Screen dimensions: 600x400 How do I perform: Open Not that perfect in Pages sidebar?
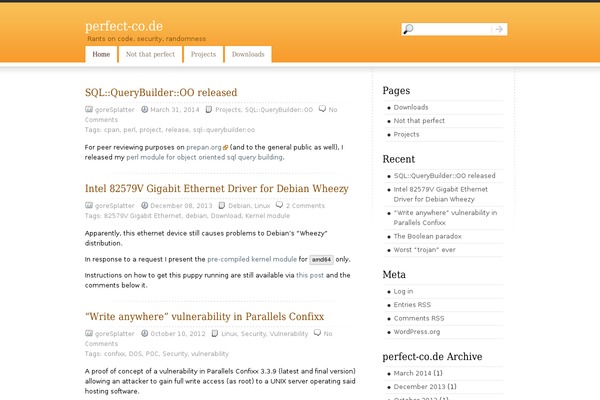(419, 121)
